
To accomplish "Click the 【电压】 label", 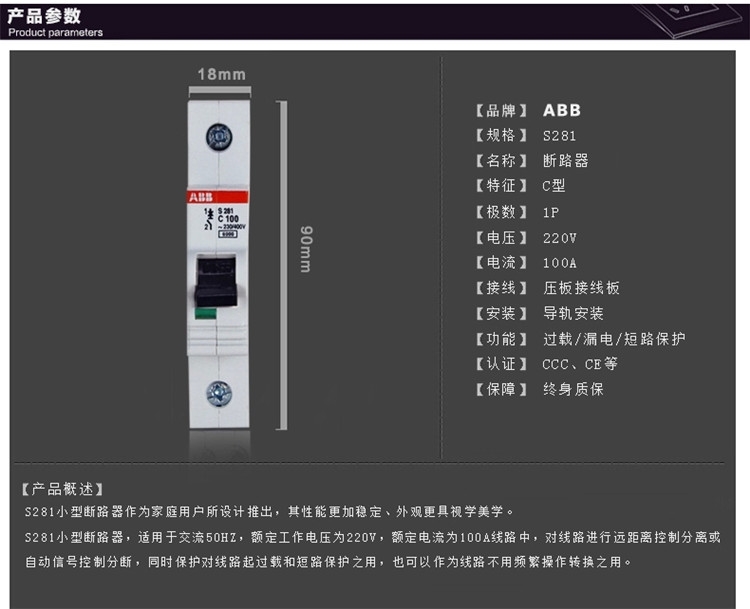I will (x=501, y=237).
